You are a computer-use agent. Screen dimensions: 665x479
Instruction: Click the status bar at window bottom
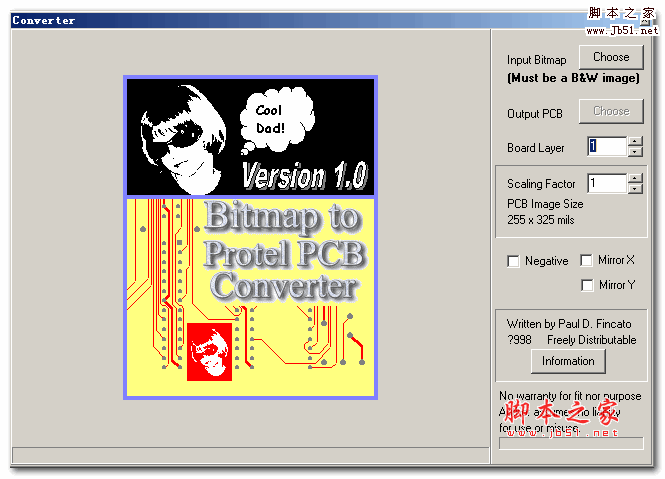pyautogui.click(x=251, y=455)
